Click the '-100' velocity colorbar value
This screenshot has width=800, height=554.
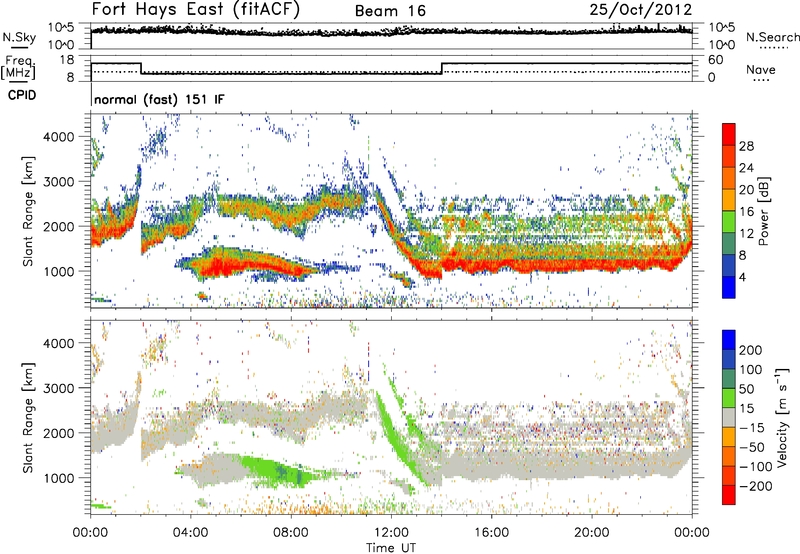tap(756, 467)
